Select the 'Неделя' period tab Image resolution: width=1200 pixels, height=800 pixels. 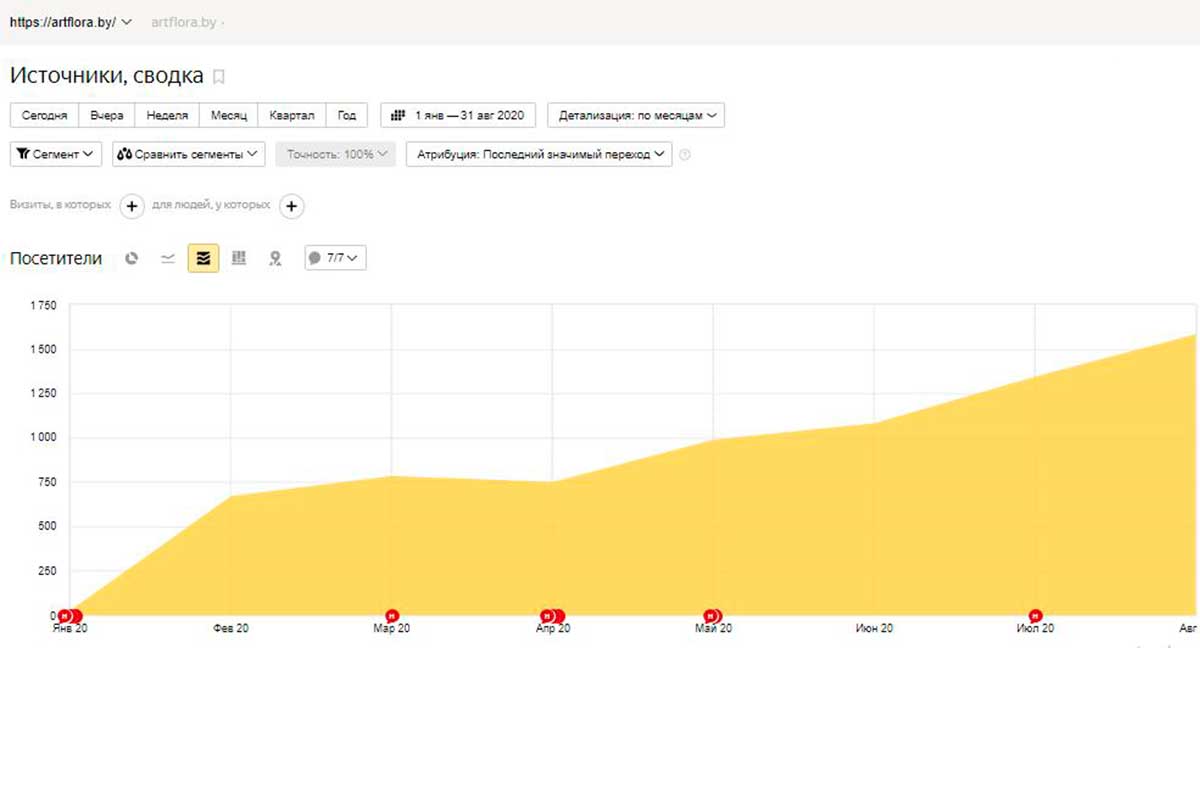pyautogui.click(x=167, y=115)
